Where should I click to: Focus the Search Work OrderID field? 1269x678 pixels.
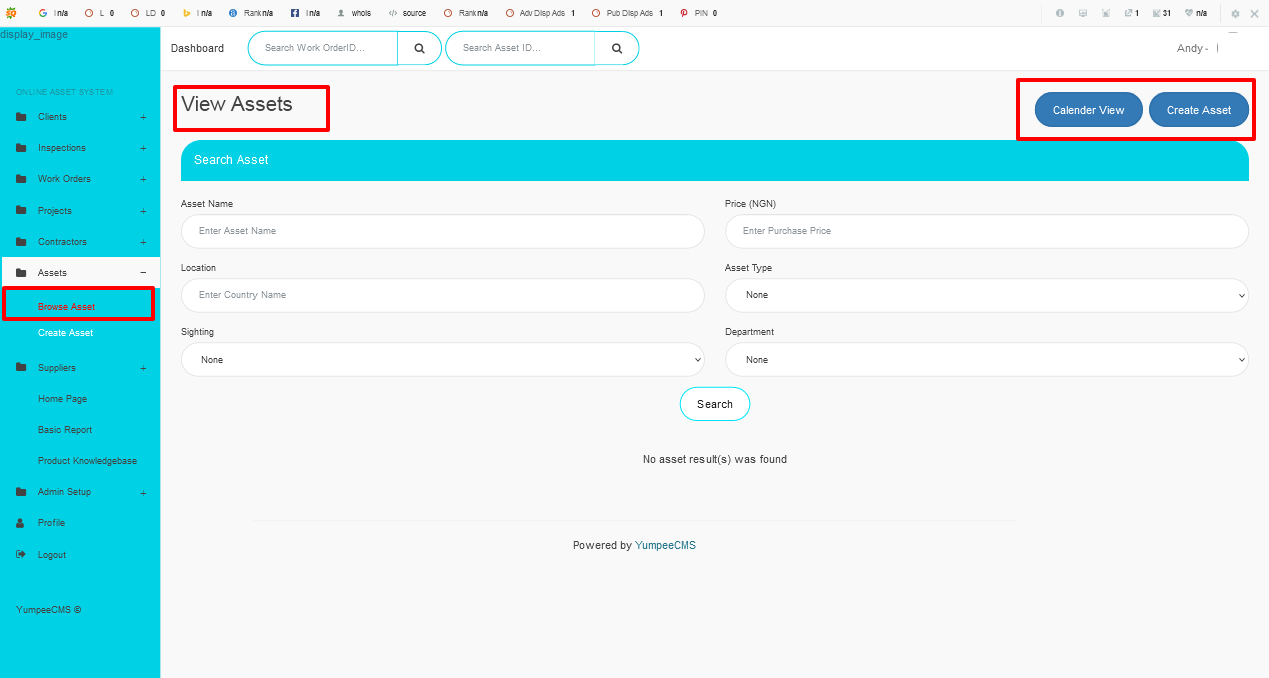323,48
